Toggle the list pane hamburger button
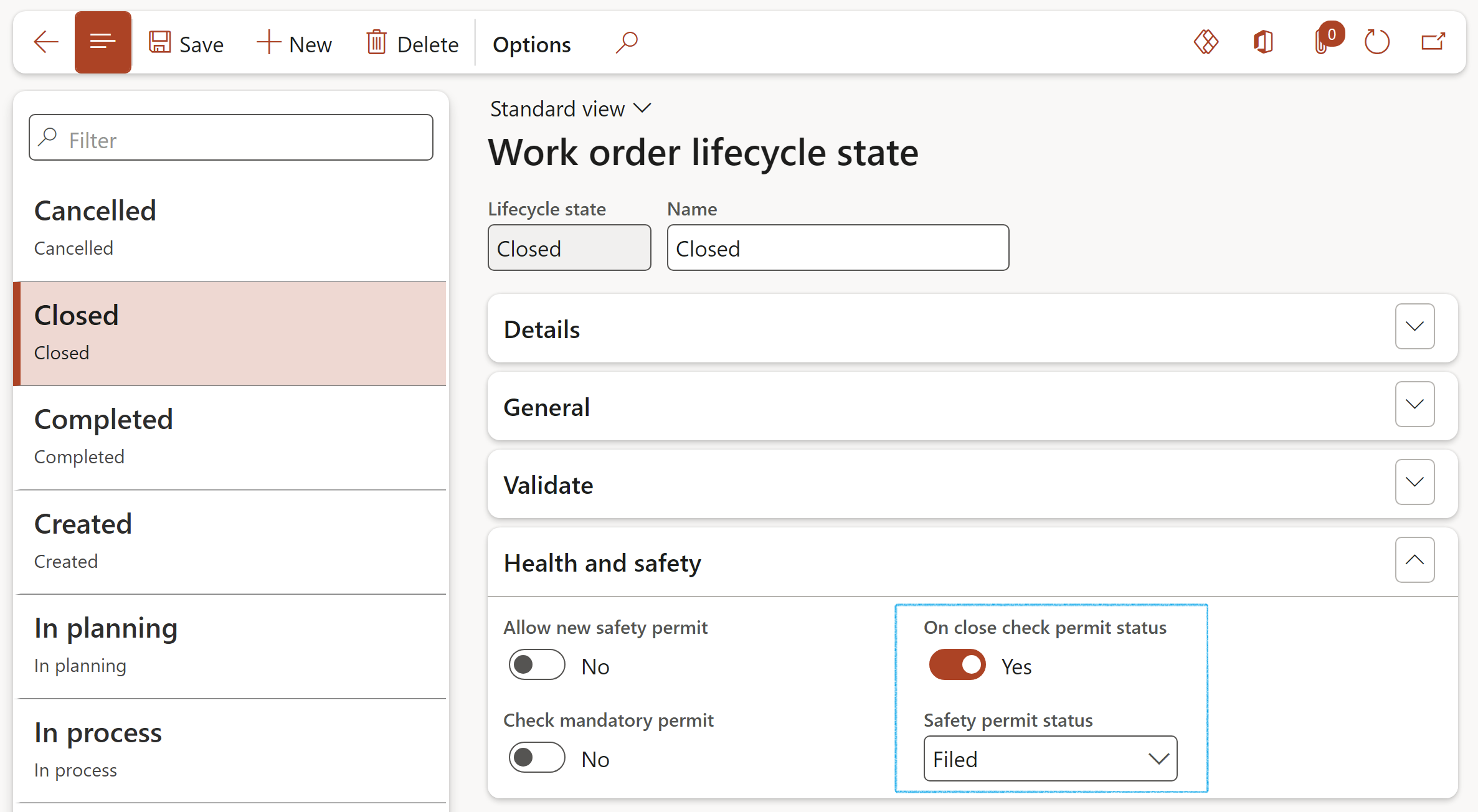This screenshot has width=1478, height=812. pyautogui.click(x=103, y=42)
